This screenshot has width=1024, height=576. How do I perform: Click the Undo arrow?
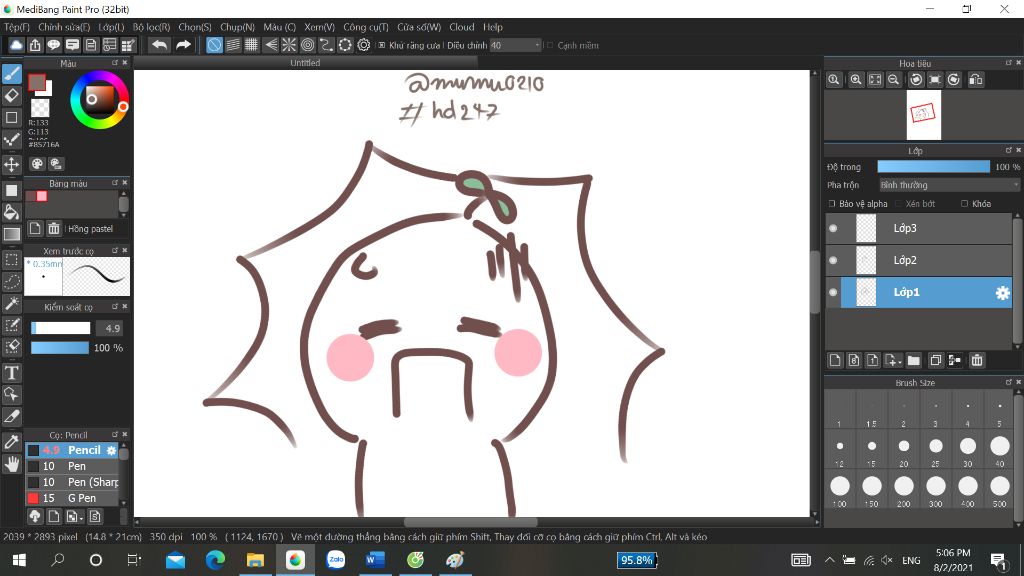159,45
